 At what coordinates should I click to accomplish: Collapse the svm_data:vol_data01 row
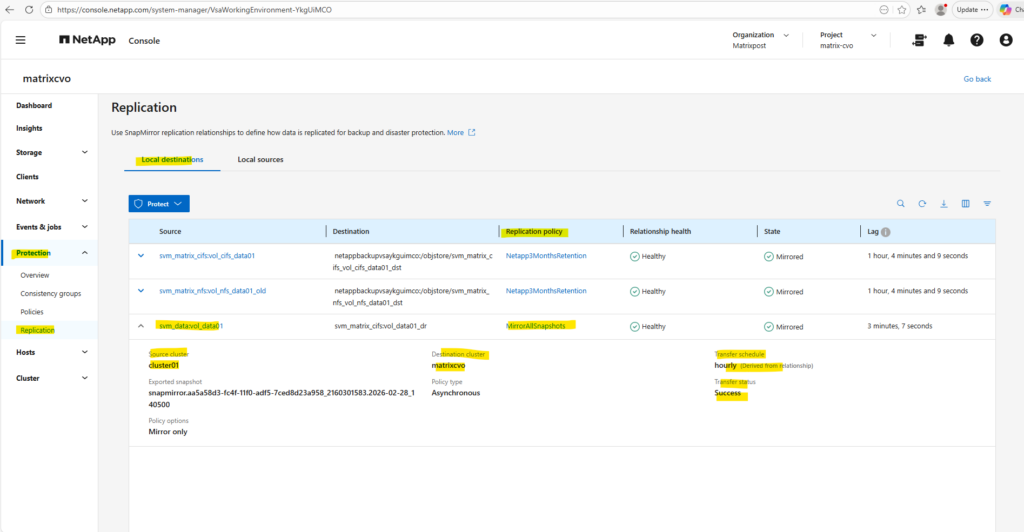141,326
